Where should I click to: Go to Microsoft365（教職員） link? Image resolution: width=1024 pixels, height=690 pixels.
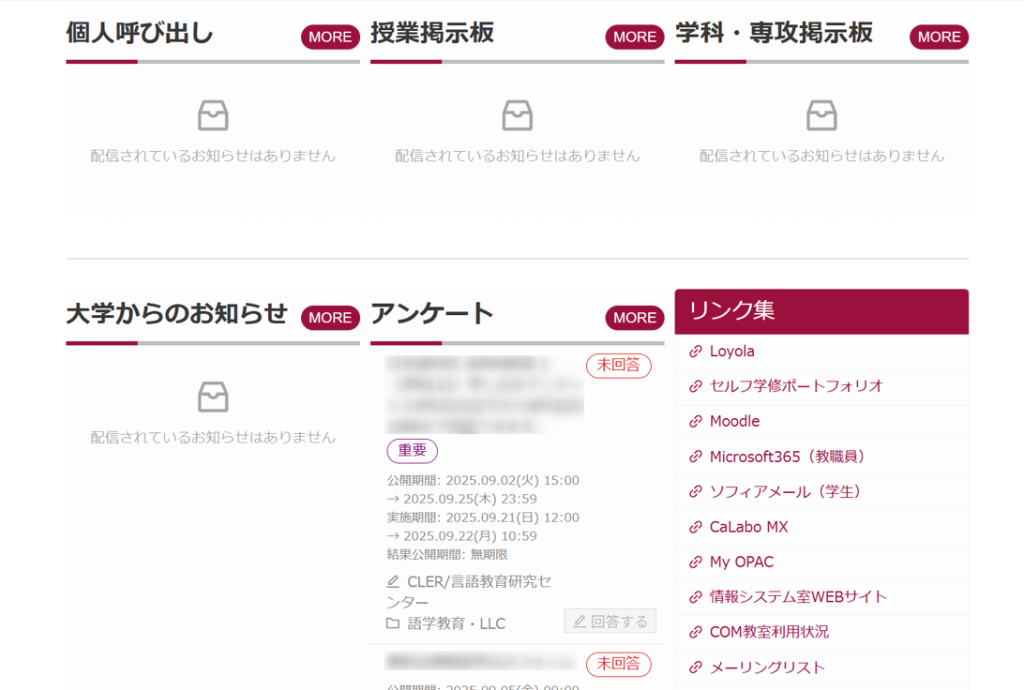coord(786,457)
